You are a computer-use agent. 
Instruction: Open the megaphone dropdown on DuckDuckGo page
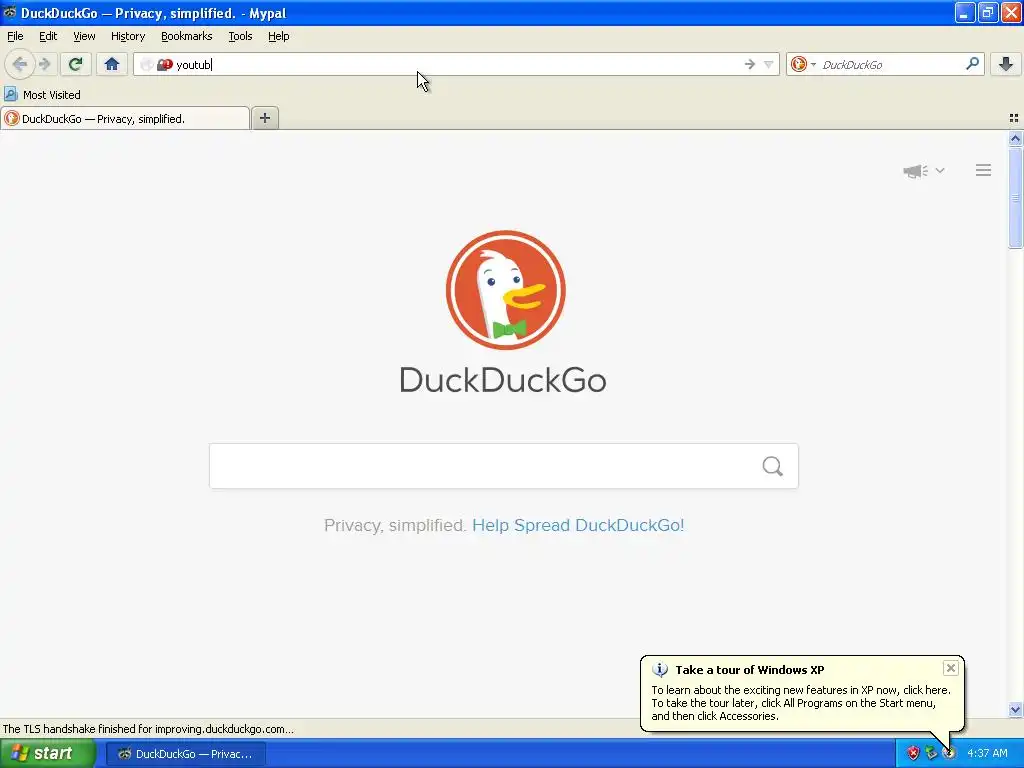coord(923,171)
